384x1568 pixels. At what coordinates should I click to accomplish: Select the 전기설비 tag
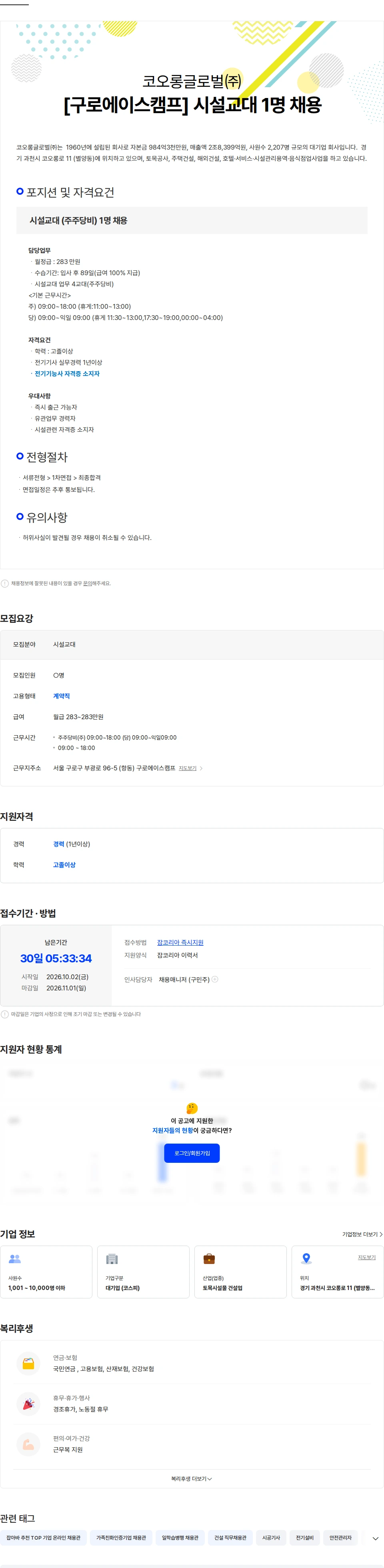pyautogui.click(x=305, y=1538)
